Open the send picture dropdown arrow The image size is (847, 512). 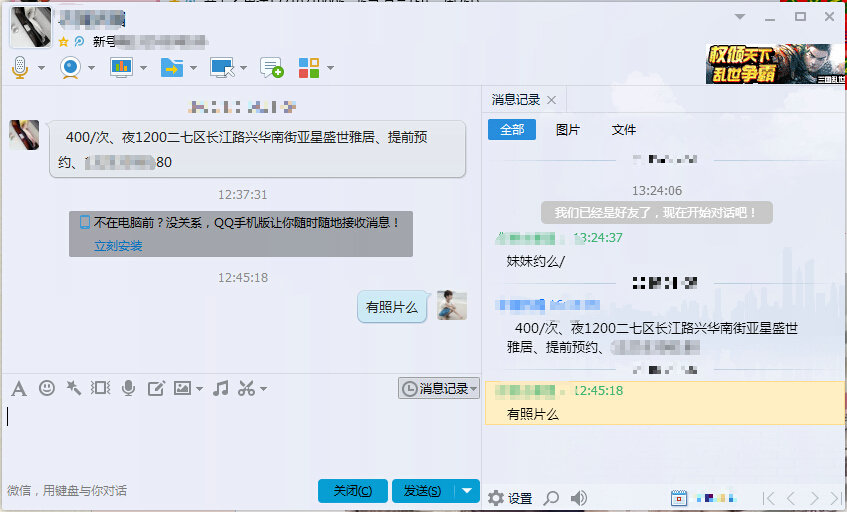pos(199,389)
